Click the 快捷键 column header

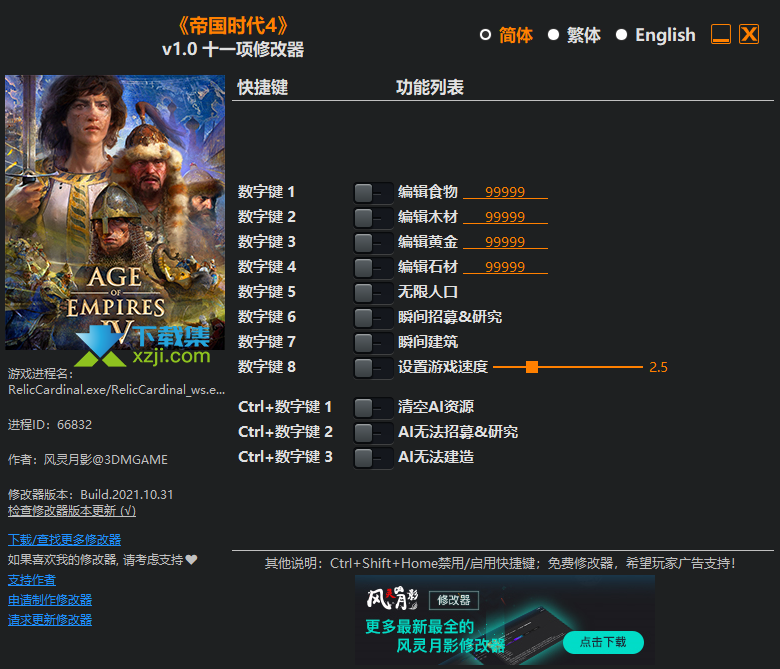click(x=263, y=87)
